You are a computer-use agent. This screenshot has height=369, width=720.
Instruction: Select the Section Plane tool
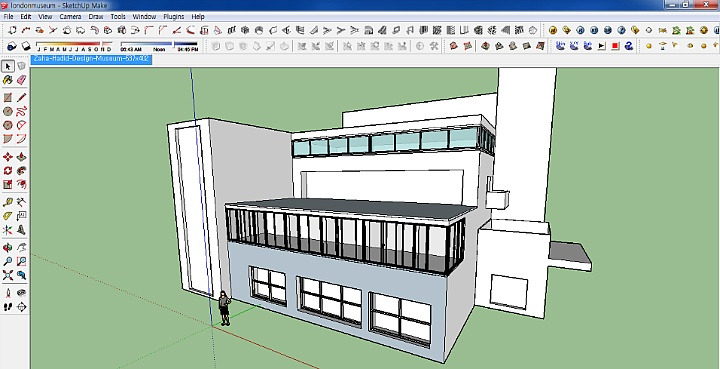tap(22, 307)
